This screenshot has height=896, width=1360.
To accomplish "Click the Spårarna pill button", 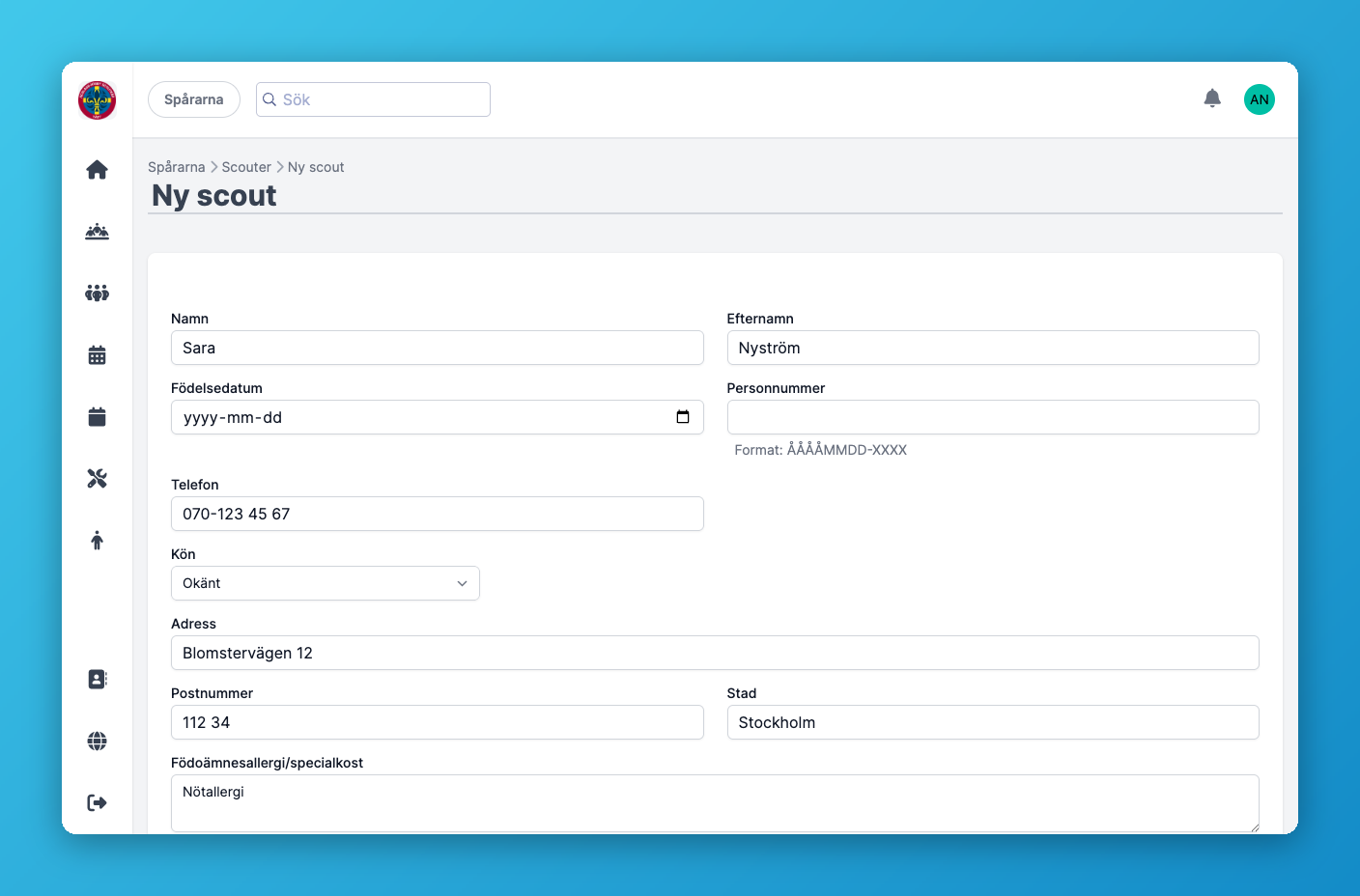I will [x=194, y=99].
